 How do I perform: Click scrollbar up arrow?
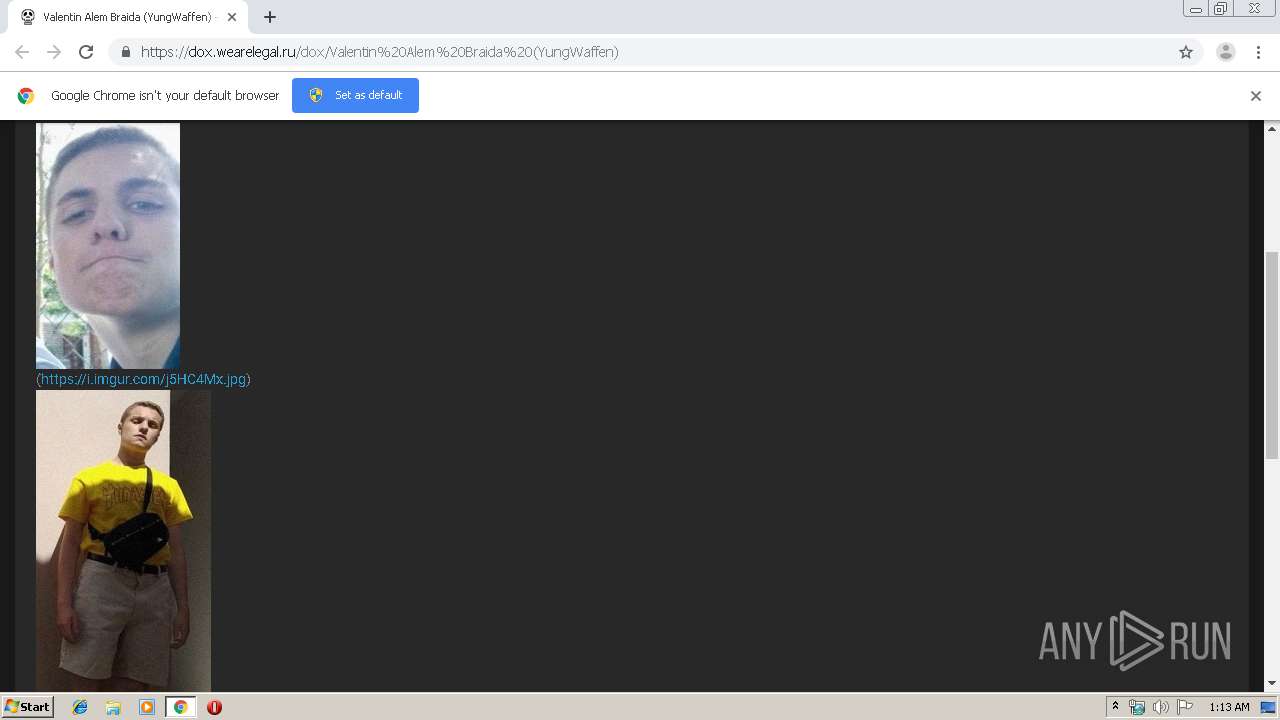pyautogui.click(x=1272, y=129)
